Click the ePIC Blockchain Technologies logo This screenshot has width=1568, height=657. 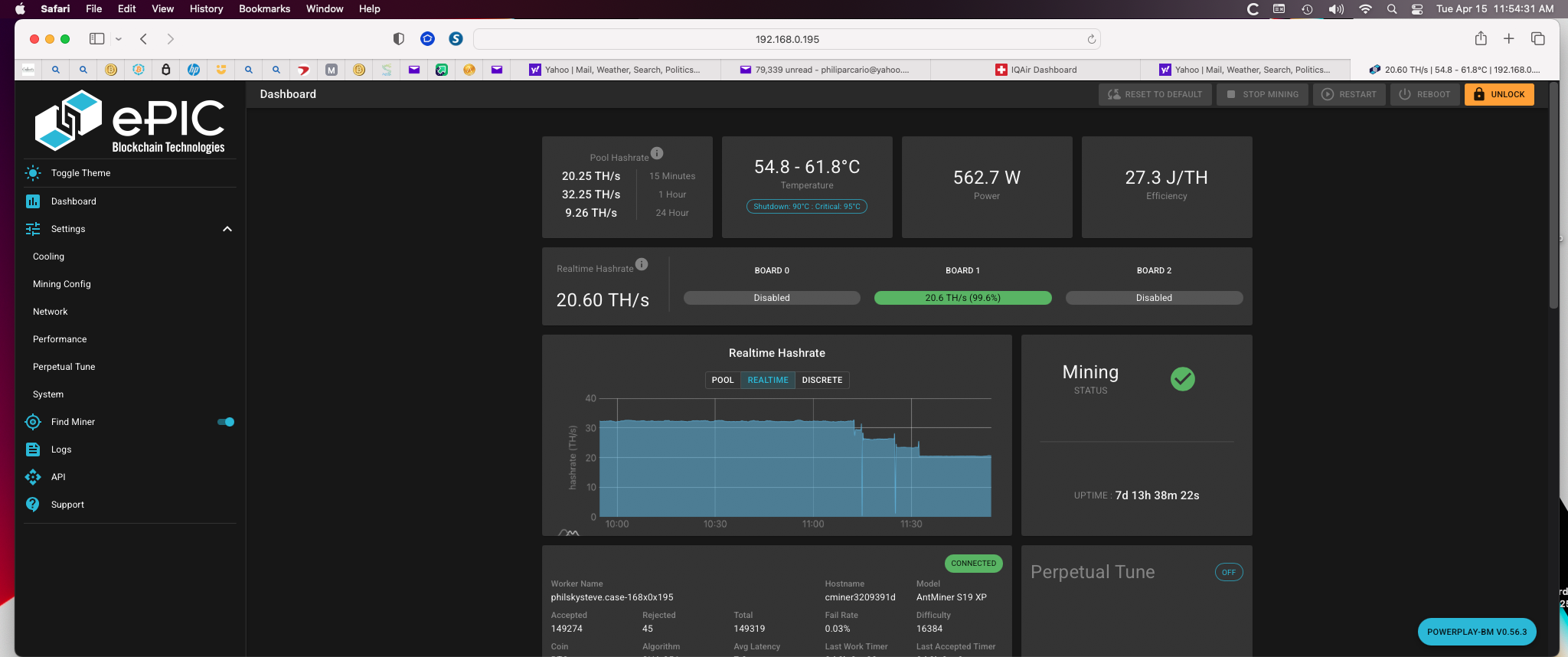click(130, 121)
